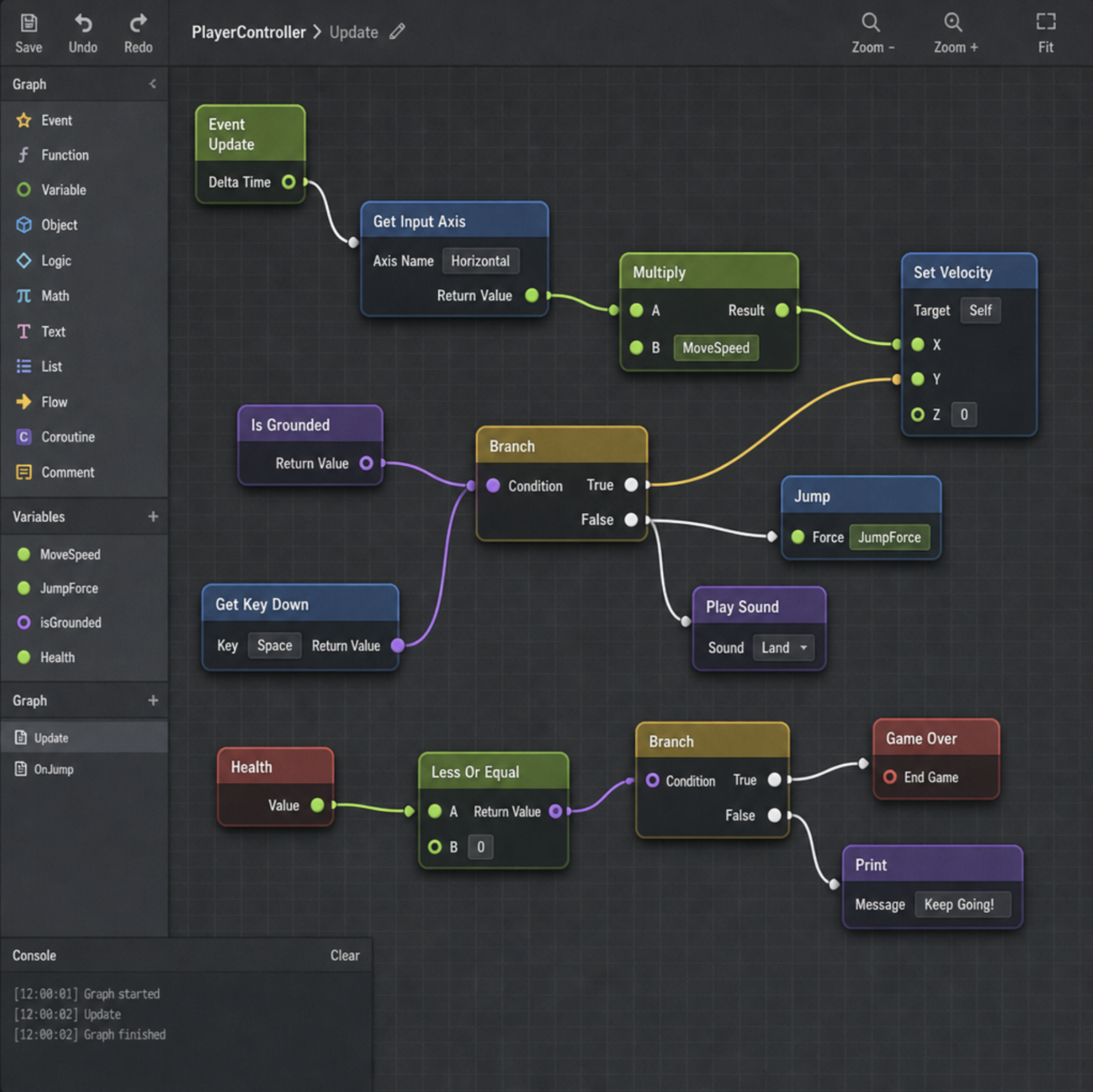1093x1092 pixels.
Task: Click the Set Velocity Y input pin
Action: pyautogui.click(x=918, y=379)
